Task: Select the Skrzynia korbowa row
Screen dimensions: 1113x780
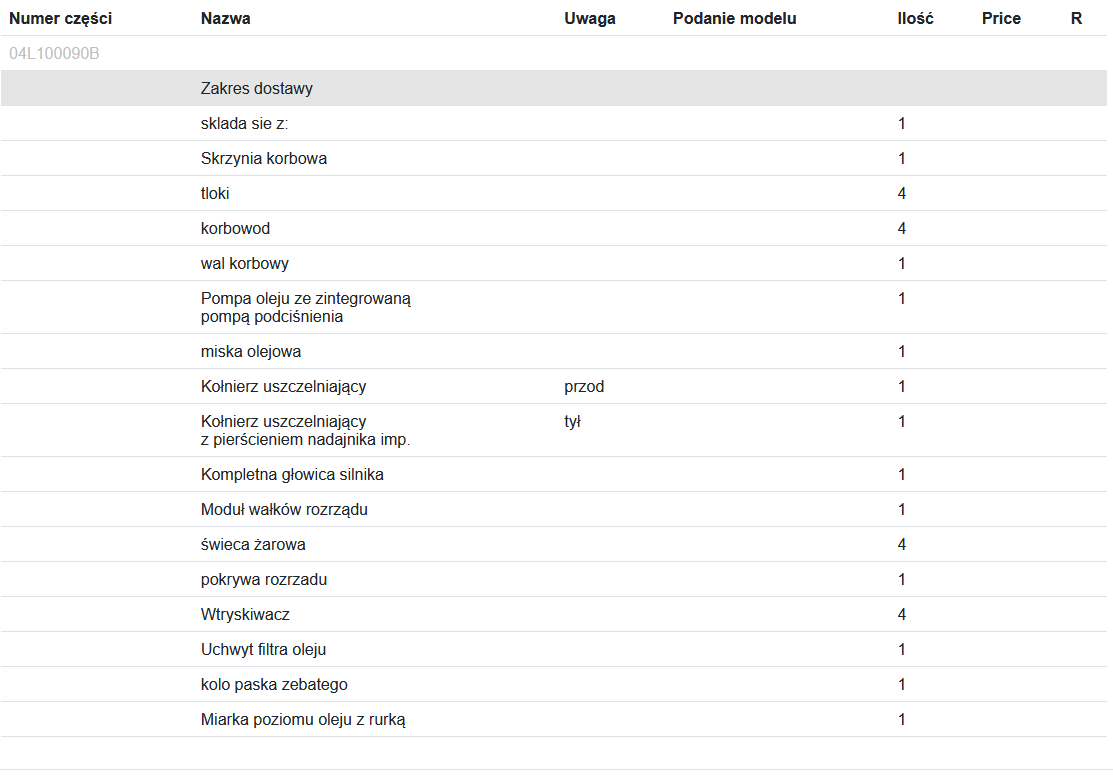Action: point(264,159)
